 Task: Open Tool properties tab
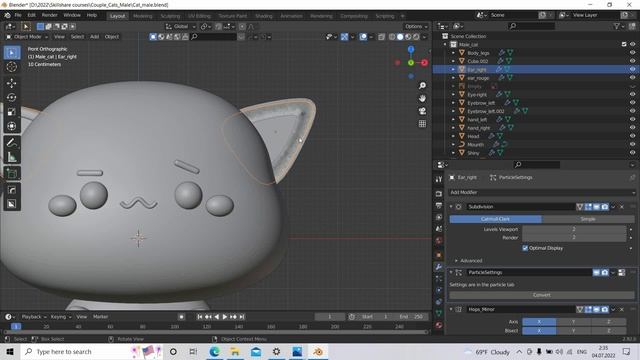(439, 180)
